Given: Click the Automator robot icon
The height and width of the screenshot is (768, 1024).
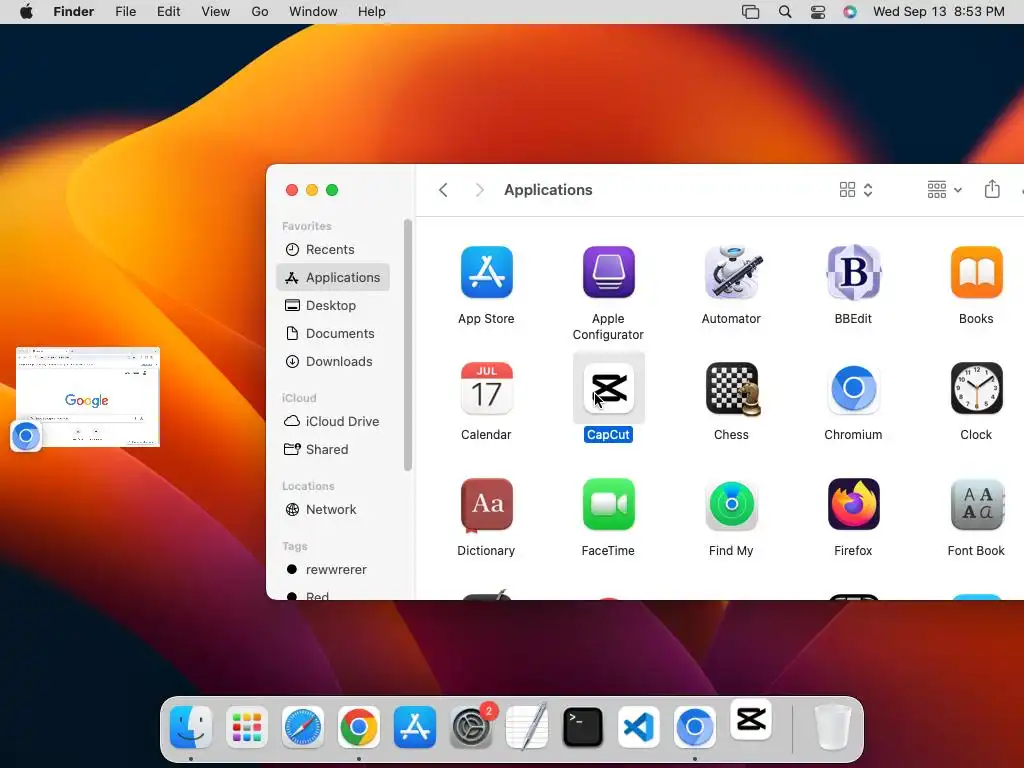Looking at the screenshot, I should coord(731,272).
